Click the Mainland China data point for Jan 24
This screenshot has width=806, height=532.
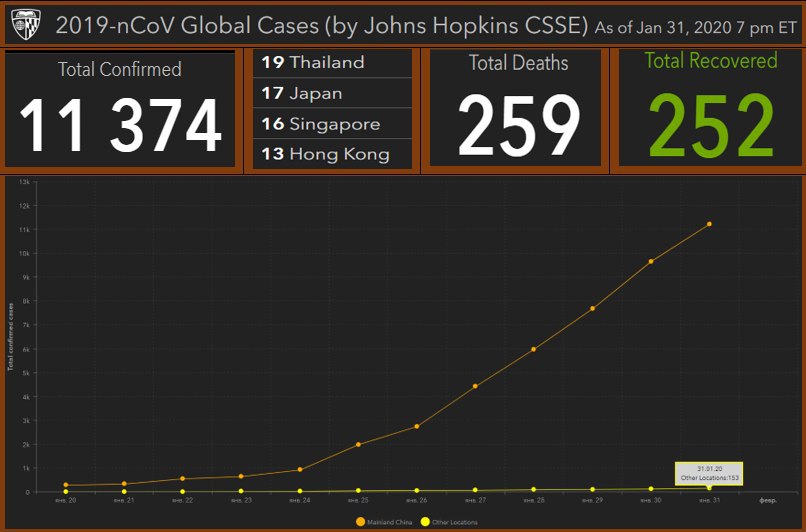[x=300, y=470]
